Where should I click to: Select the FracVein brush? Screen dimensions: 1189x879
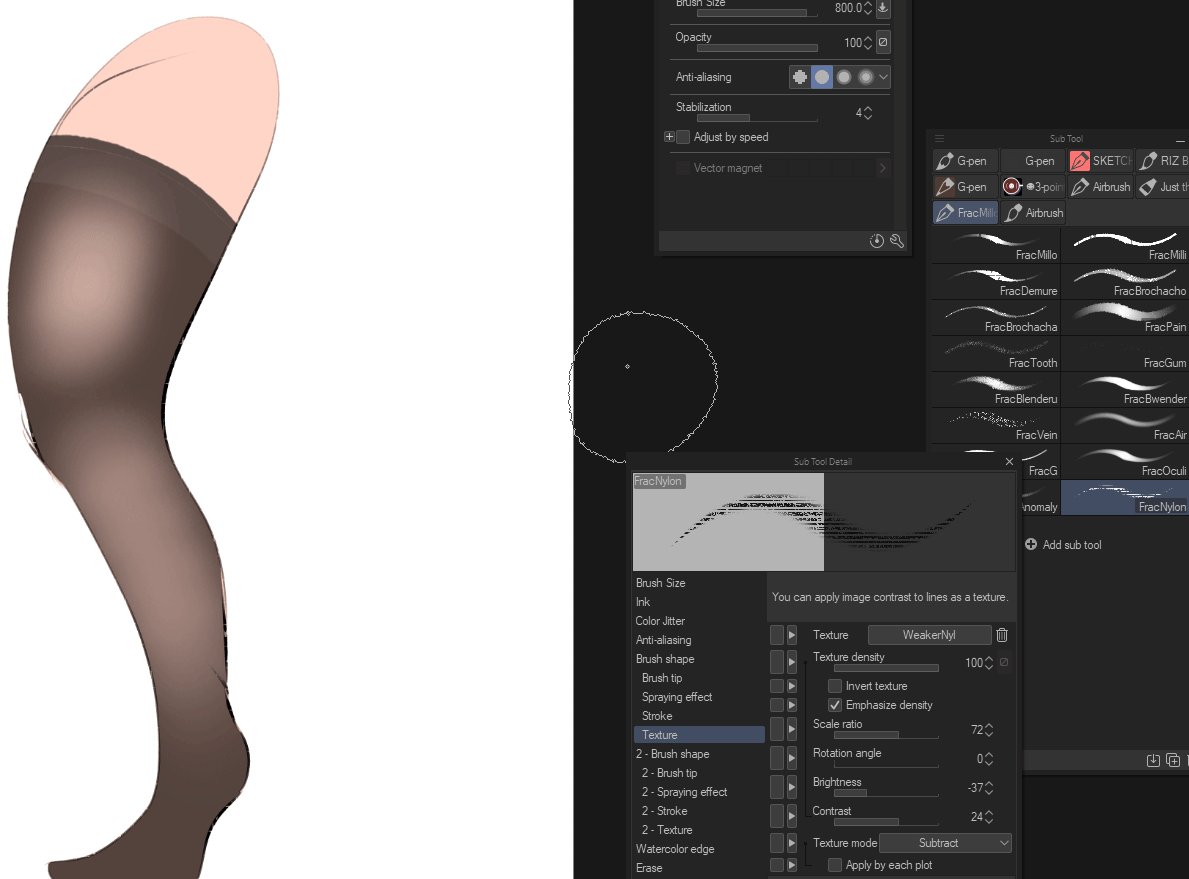point(996,425)
